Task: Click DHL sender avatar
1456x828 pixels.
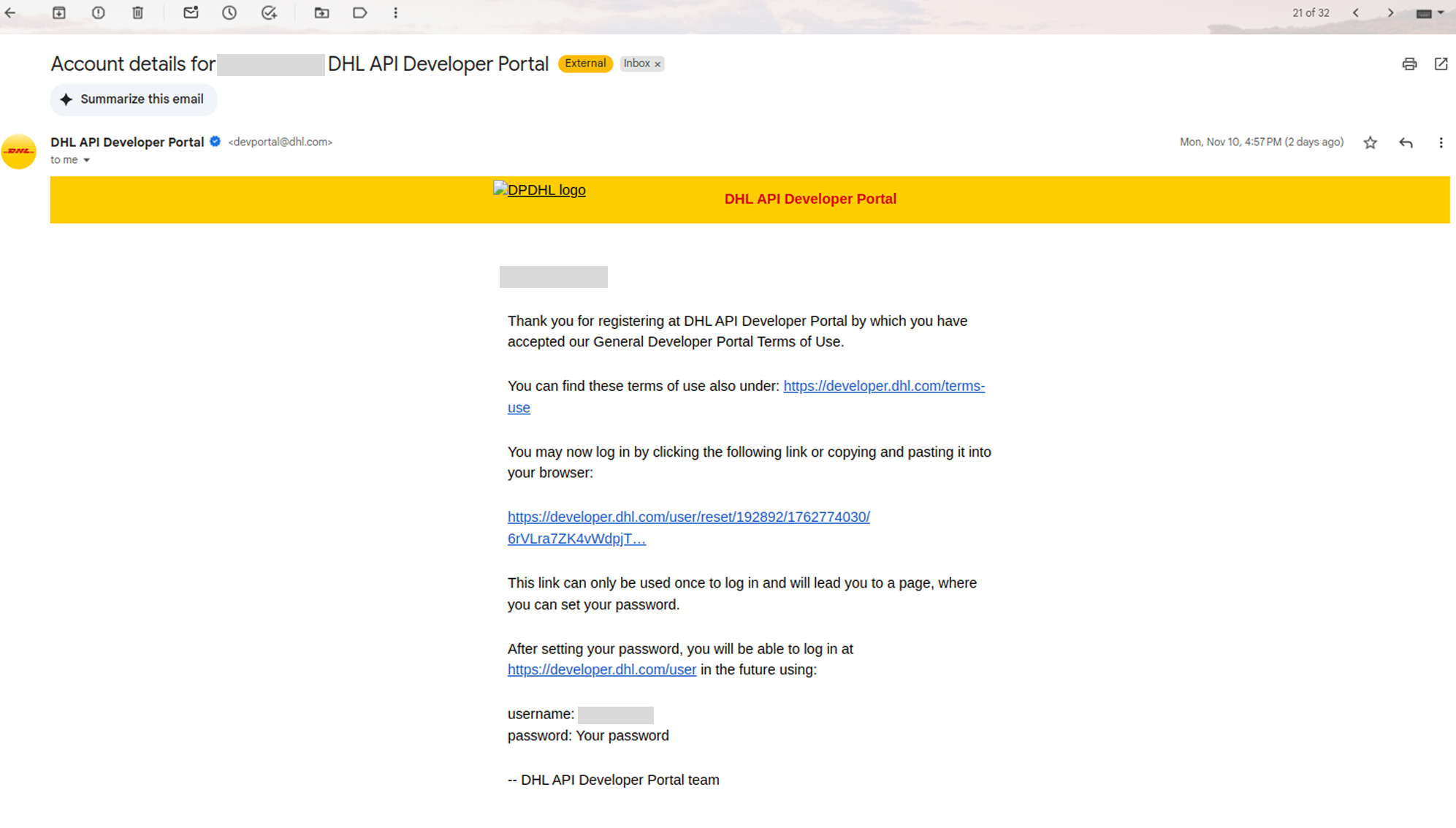Action: 19,151
